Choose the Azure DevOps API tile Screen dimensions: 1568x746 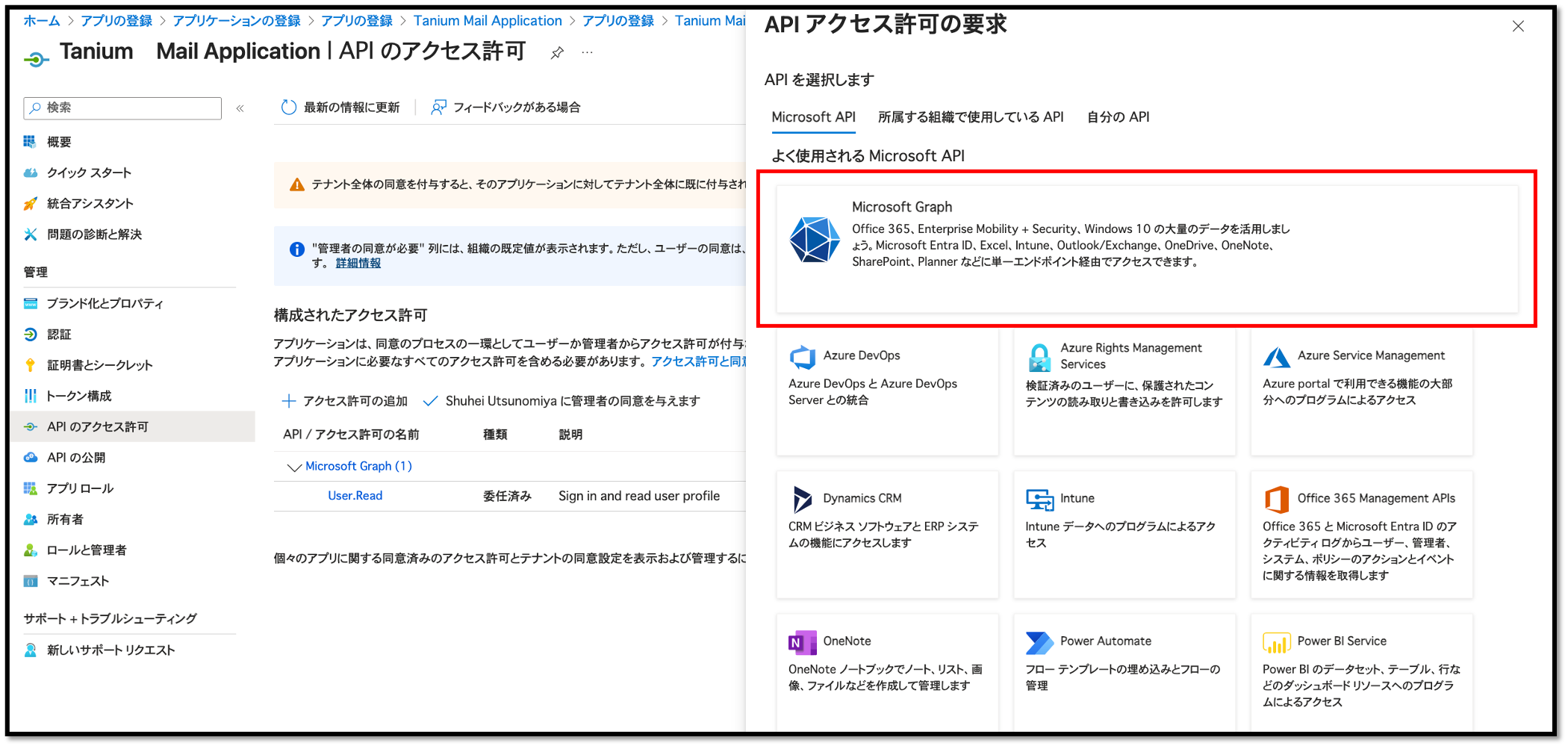point(886,391)
